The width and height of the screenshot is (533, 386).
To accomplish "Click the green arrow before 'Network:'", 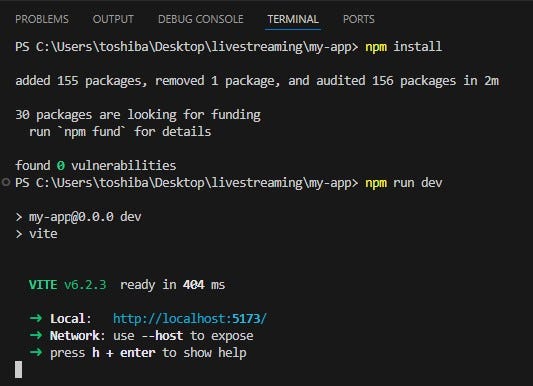I will click(36, 335).
